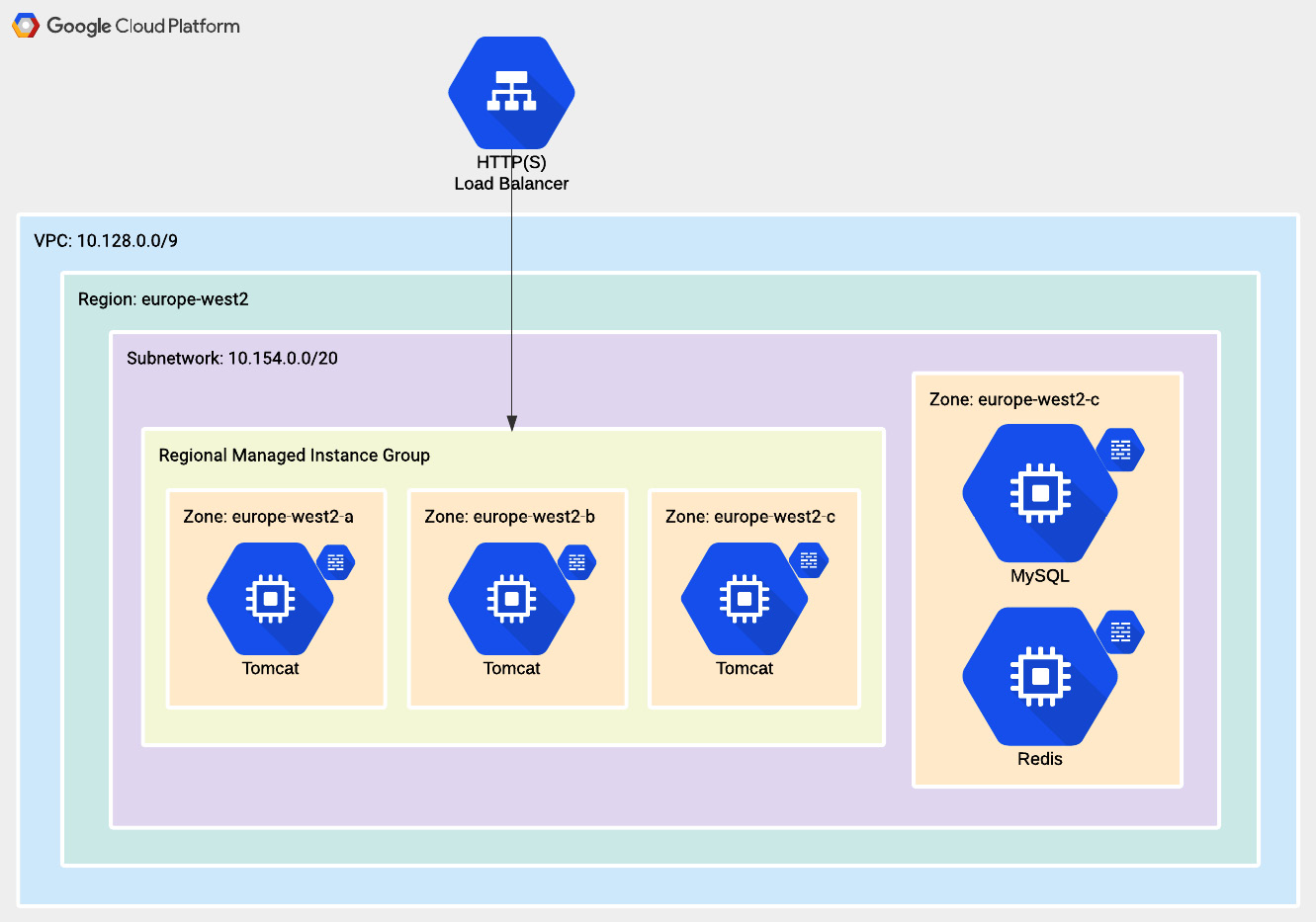The height and width of the screenshot is (922, 1316).
Task: Select the HTTP(S) Load Balancer hexagon icon
Action: click(x=511, y=93)
